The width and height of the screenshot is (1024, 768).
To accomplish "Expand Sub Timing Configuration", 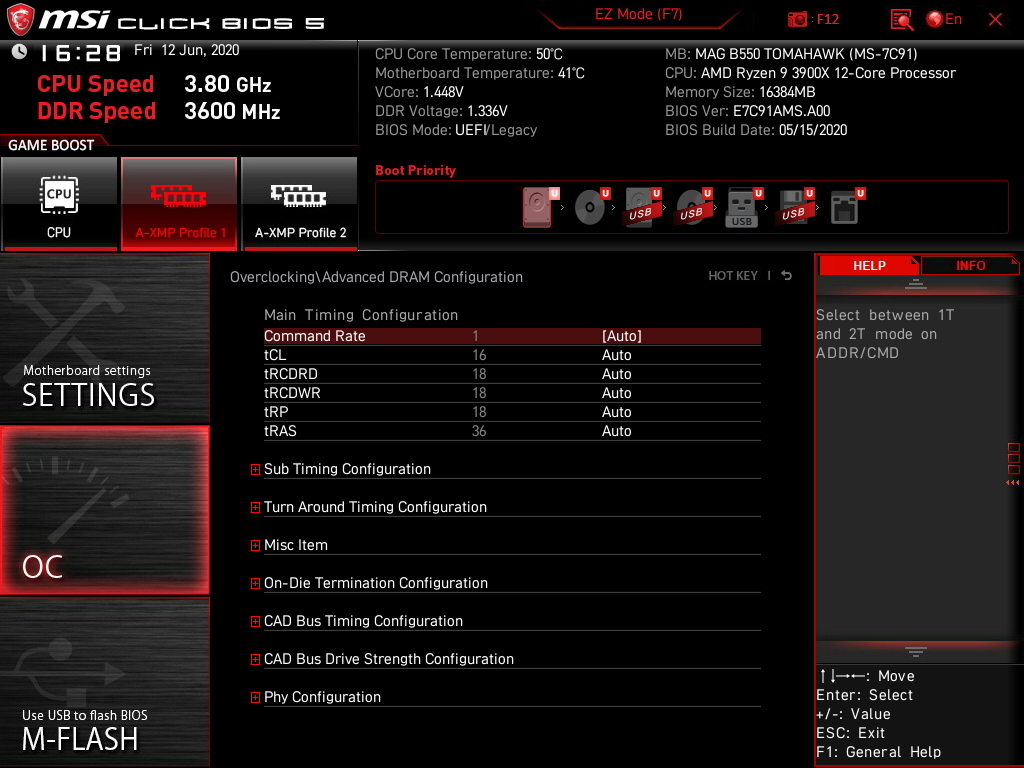I will pos(347,469).
